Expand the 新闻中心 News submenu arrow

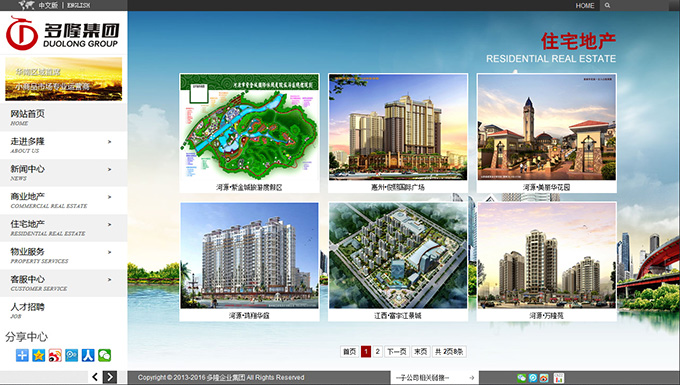(109, 170)
